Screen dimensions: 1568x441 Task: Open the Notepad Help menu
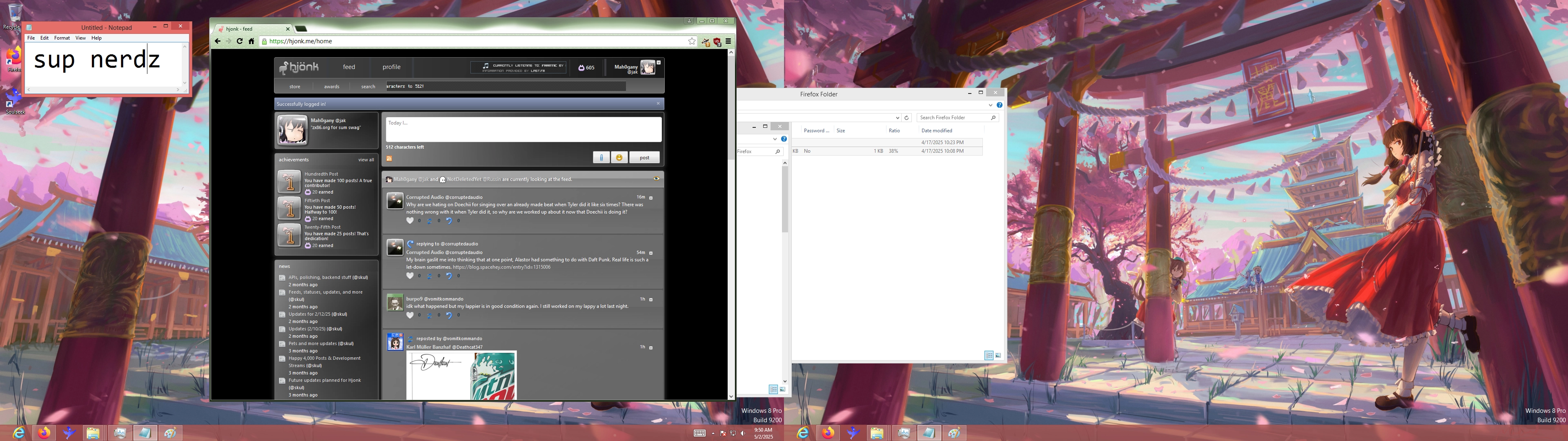(96, 38)
